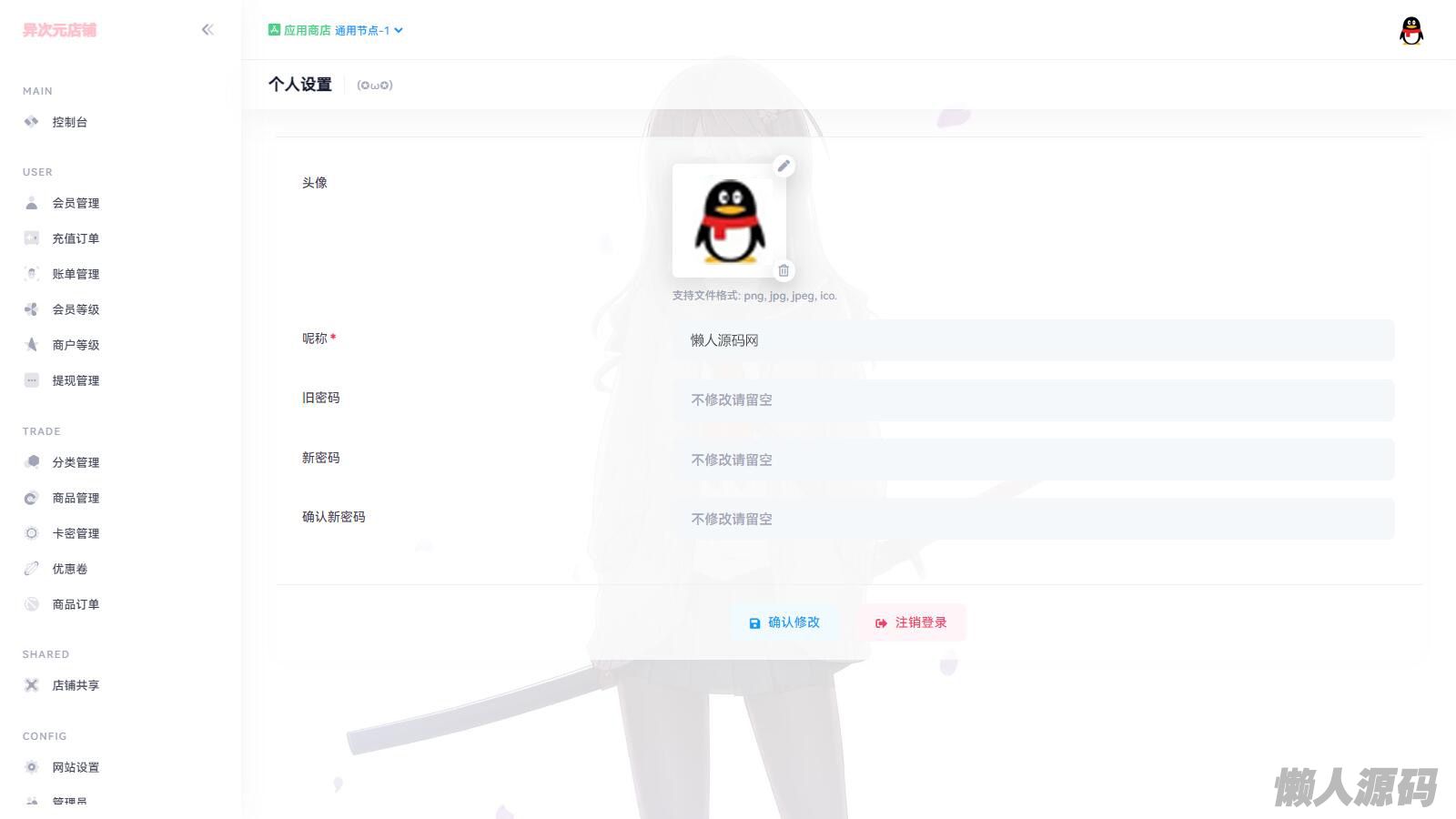Click the 商户等级 sidebar icon
The height and width of the screenshot is (819, 1456).
pyautogui.click(x=32, y=345)
